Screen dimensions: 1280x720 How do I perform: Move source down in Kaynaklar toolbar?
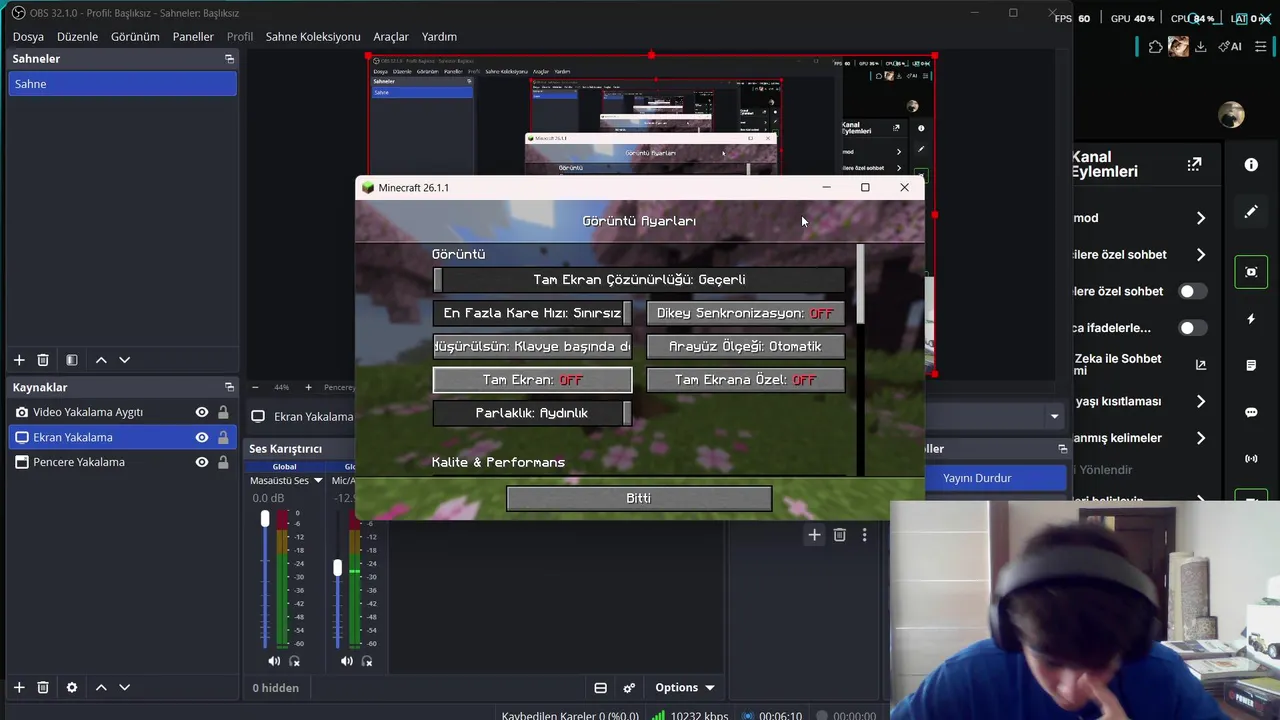pos(124,687)
